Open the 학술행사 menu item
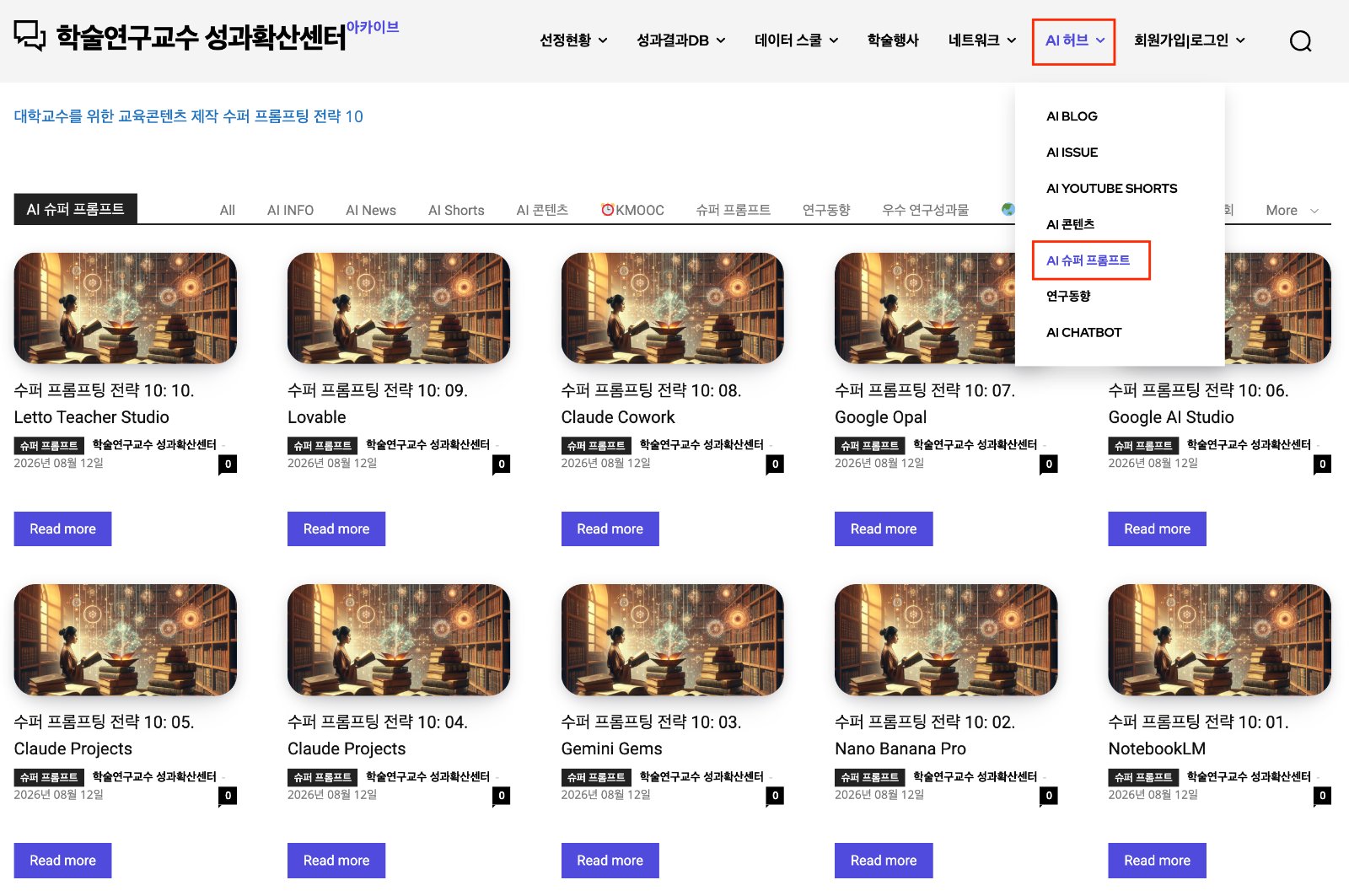 click(893, 40)
